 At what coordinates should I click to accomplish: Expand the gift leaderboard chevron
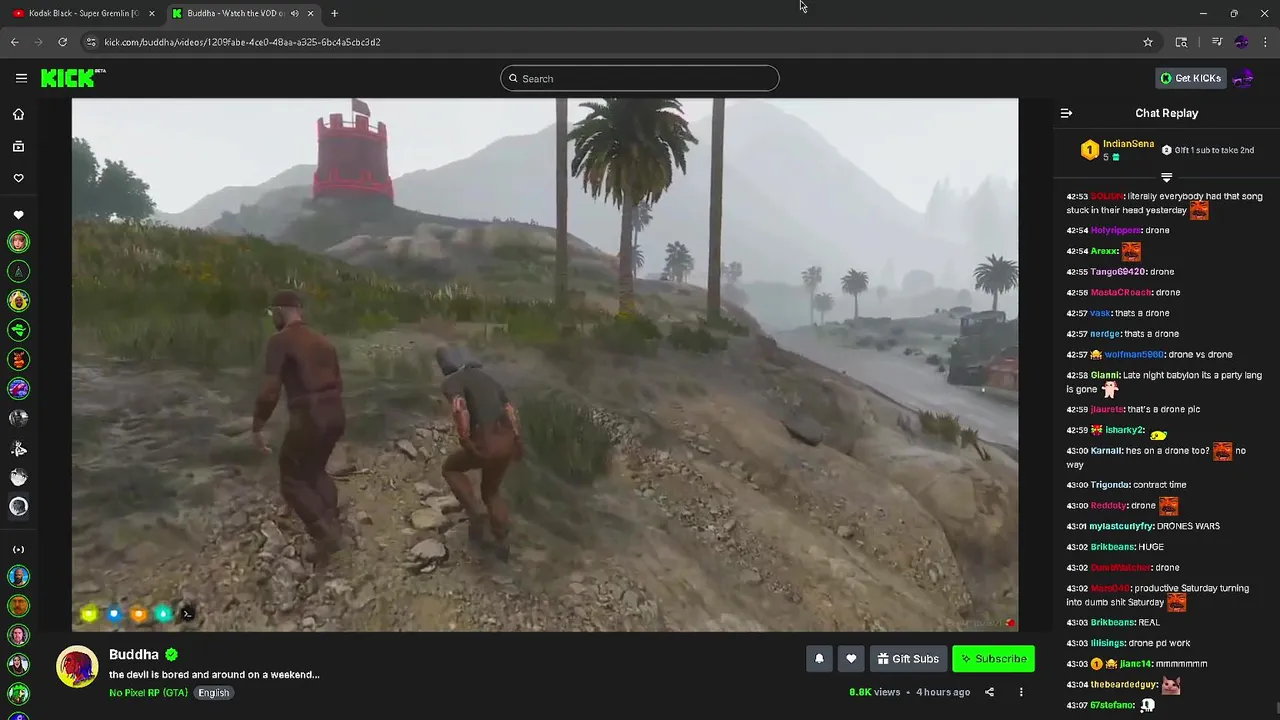[1166, 177]
